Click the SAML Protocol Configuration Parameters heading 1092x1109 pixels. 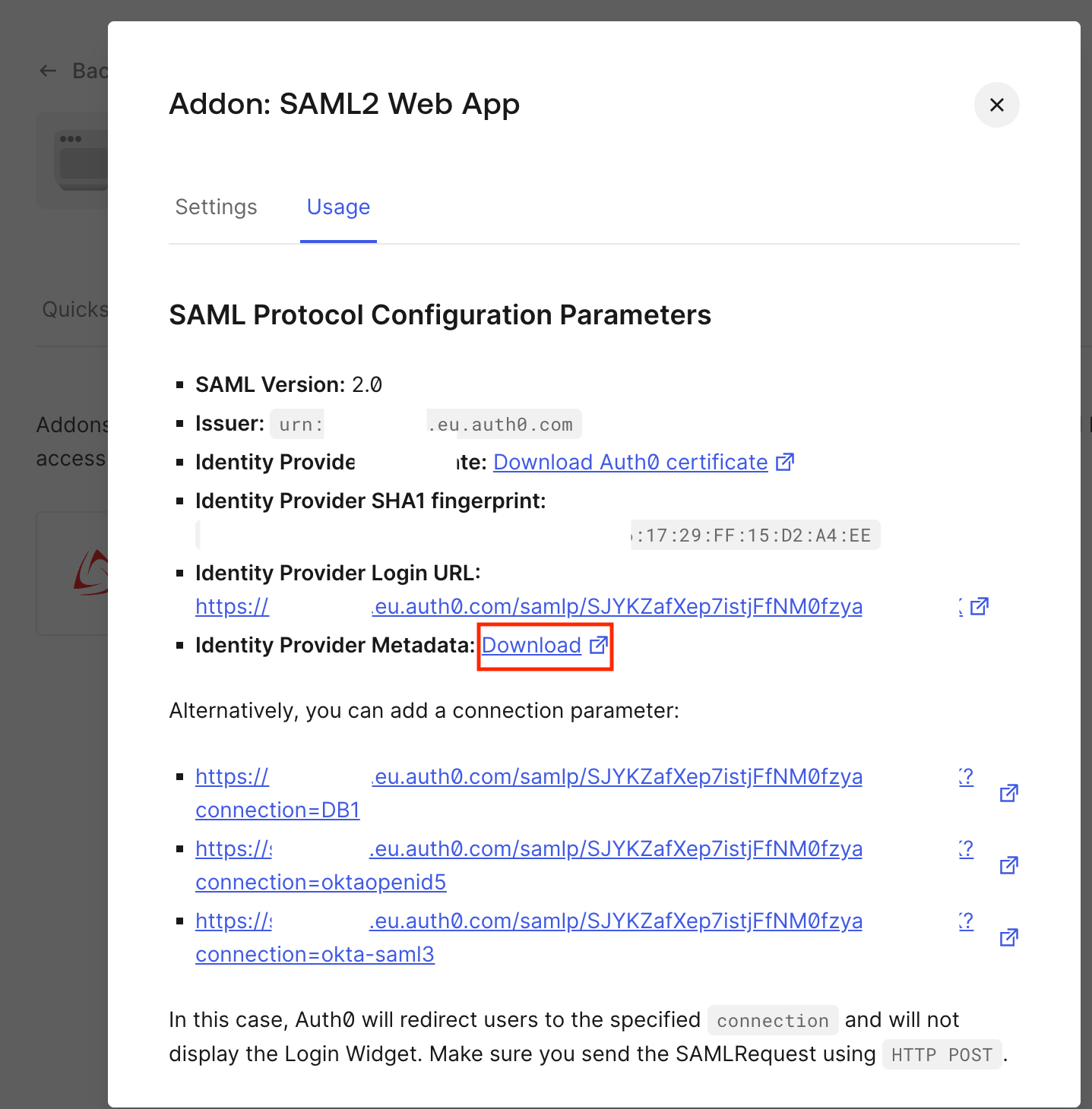(x=440, y=314)
